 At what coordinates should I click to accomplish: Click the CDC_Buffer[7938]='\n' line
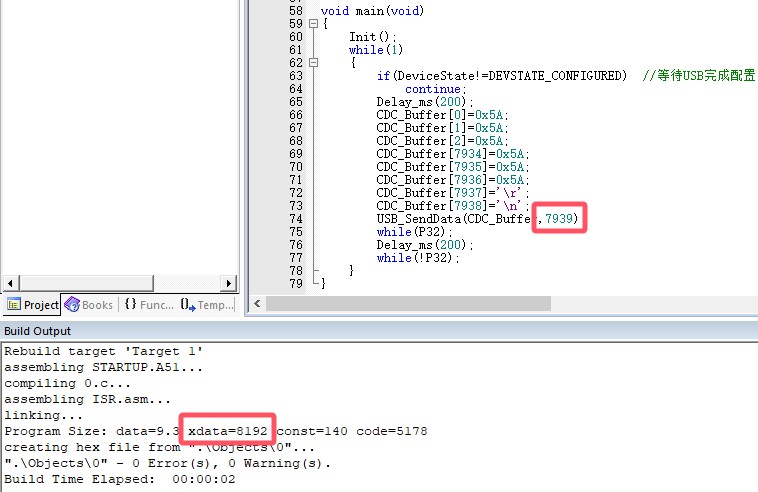[452, 206]
